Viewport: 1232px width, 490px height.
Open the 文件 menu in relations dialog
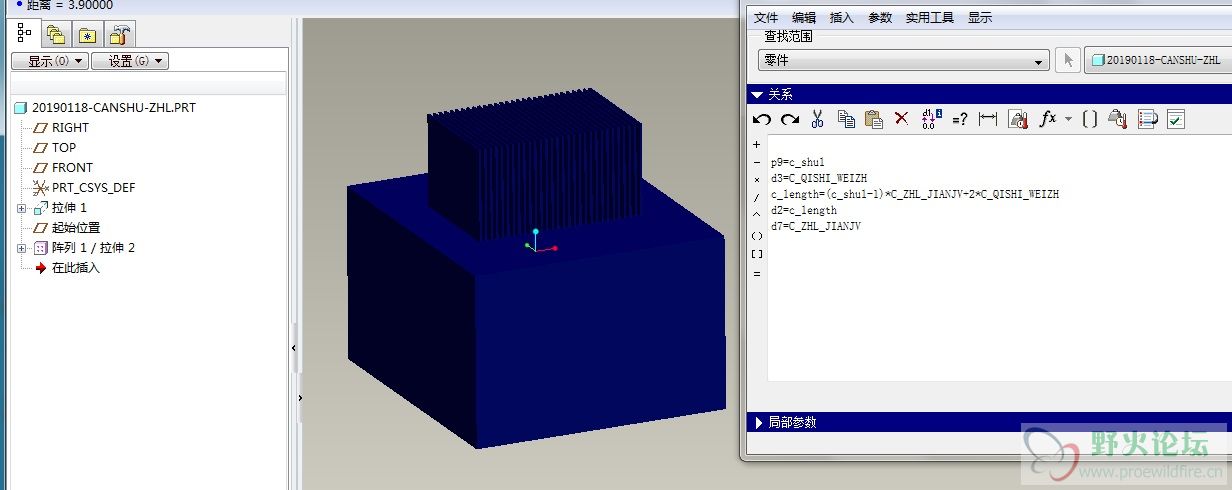766,17
